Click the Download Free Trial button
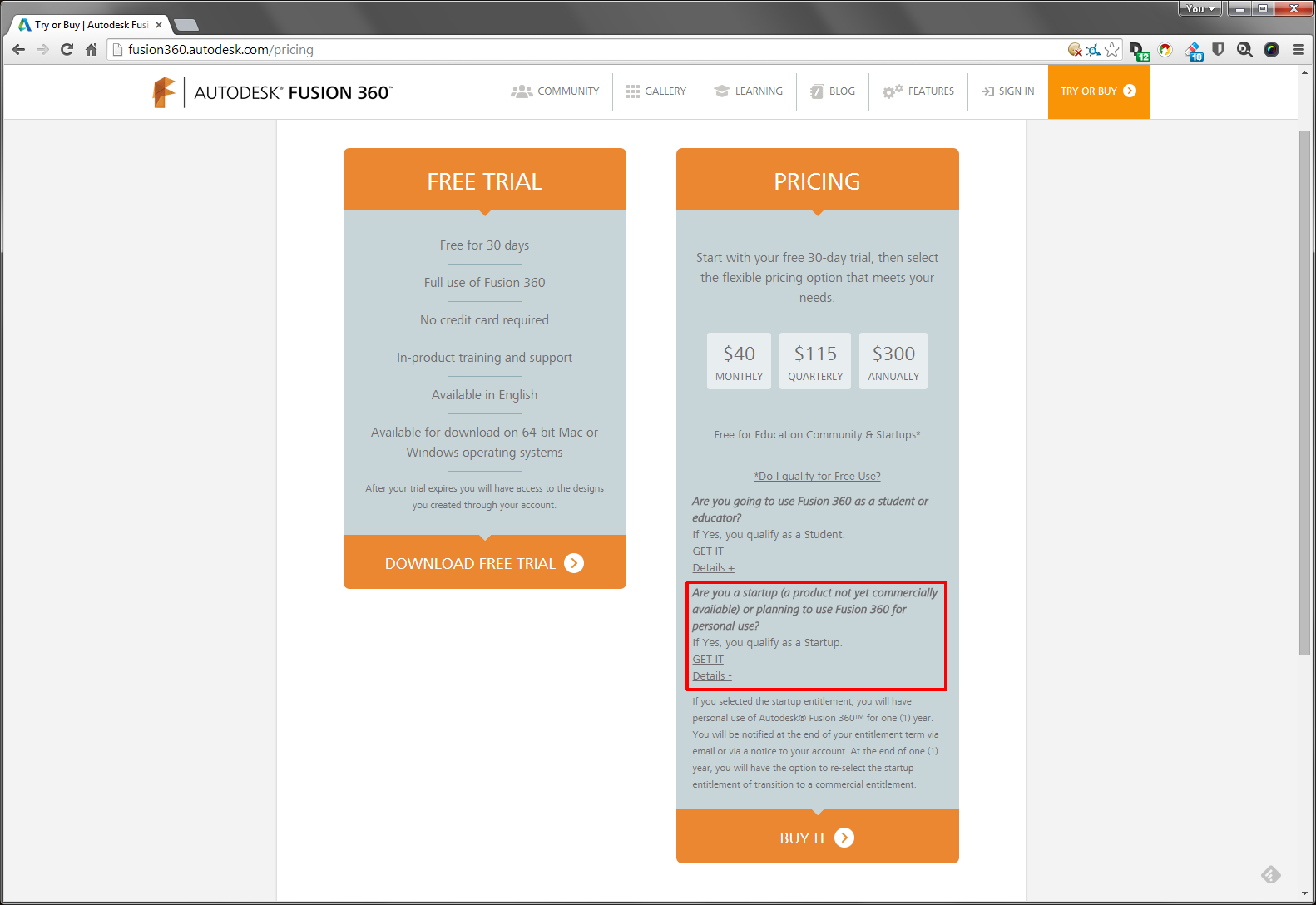This screenshot has width=1316, height=905. [x=484, y=563]
